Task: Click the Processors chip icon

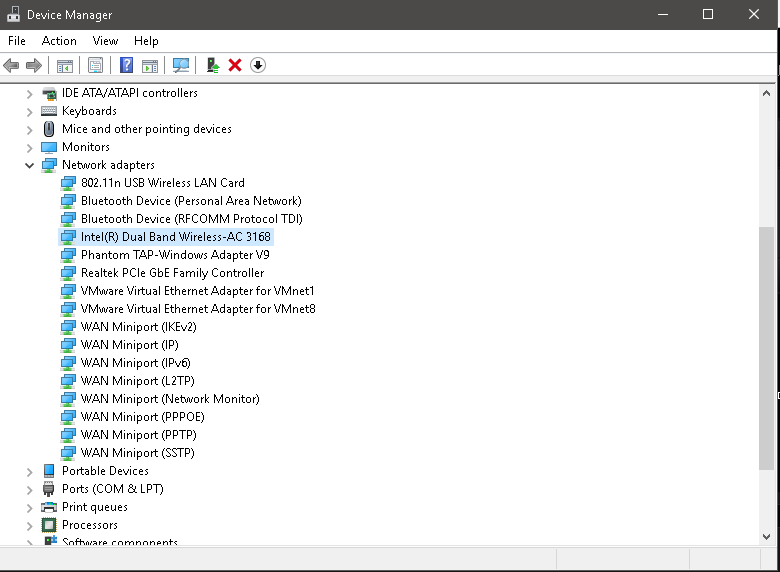Action: pos(49,525)
